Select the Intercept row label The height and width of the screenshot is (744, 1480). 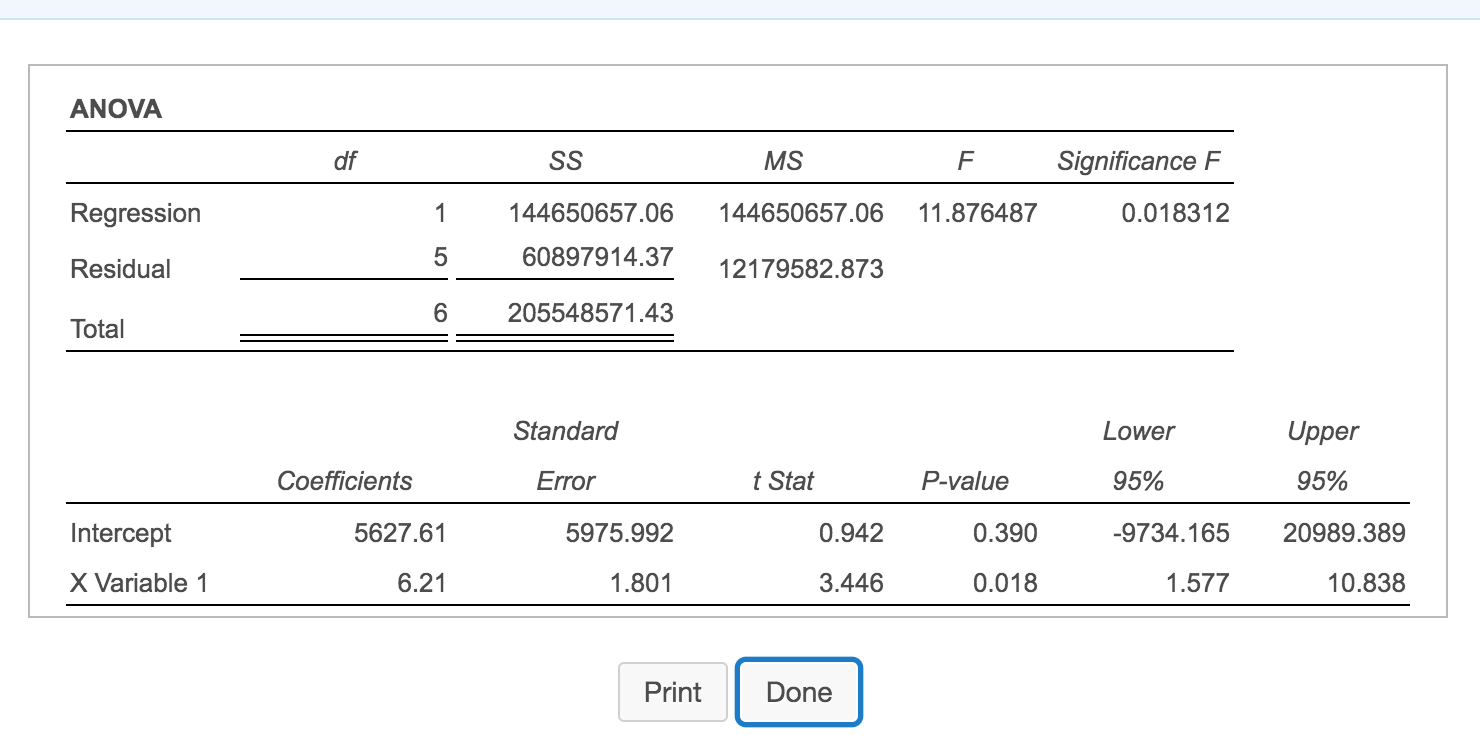pos(121,533)
